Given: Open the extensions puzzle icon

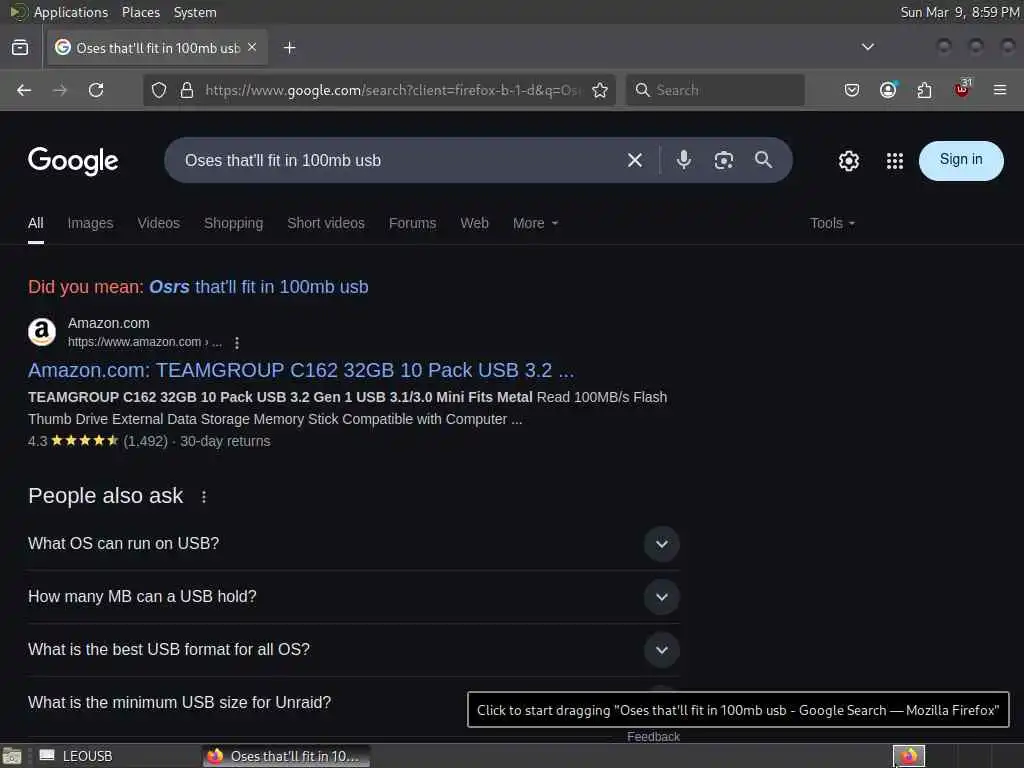Looking at the screenshot, I should pos(924,90).
